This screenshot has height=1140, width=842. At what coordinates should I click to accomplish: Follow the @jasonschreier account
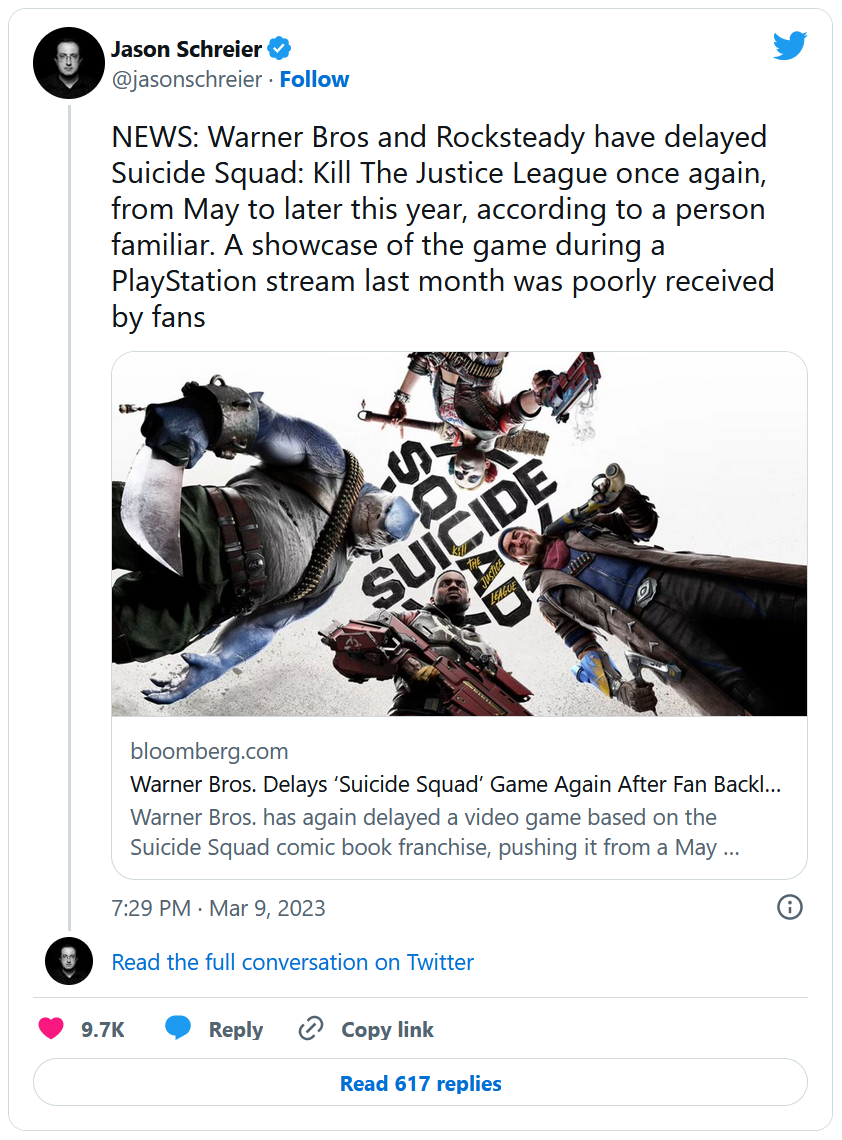click(x=314, y=80)
